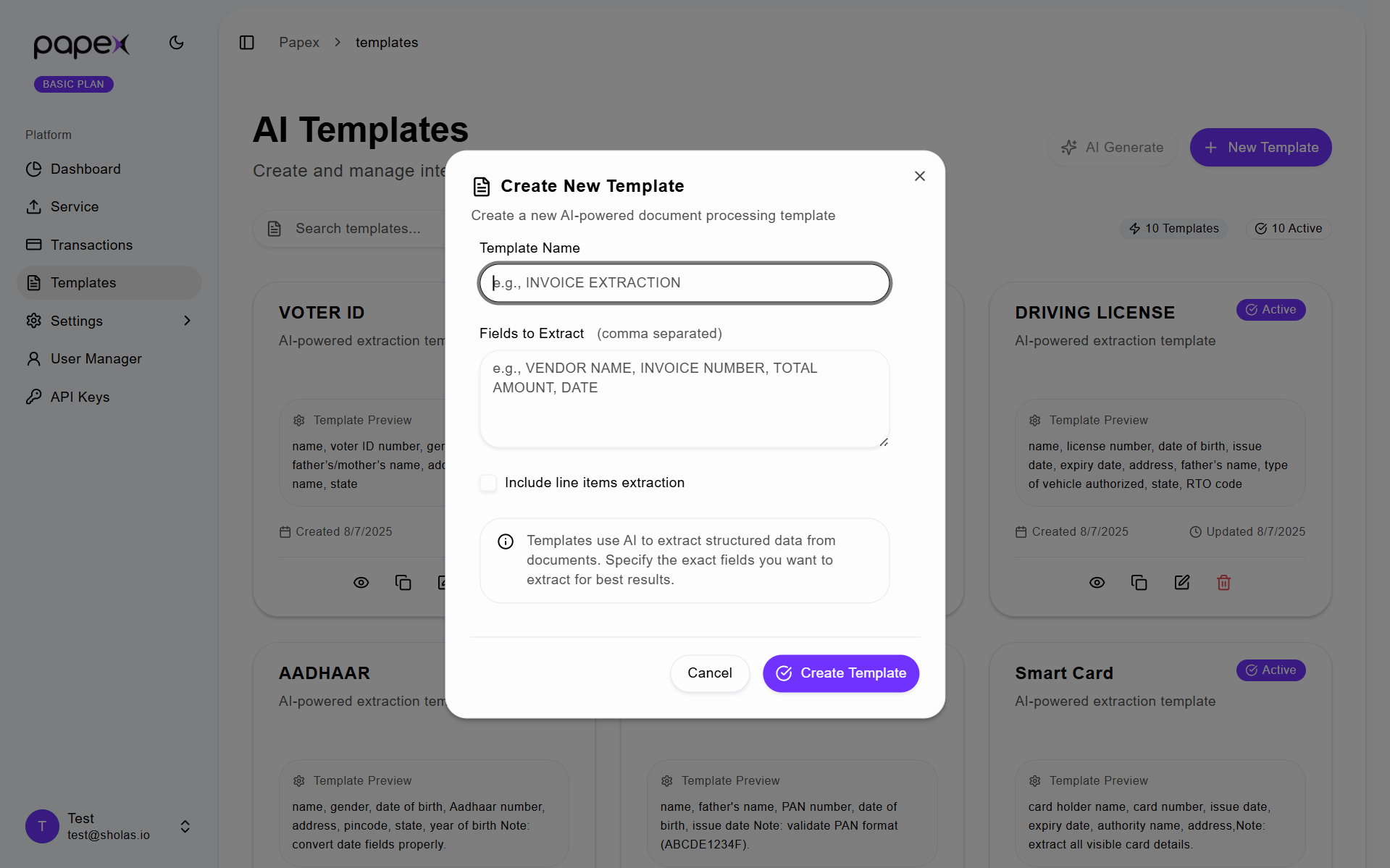
Task: Delete the Driving License template
Action: pos(1223,583)
